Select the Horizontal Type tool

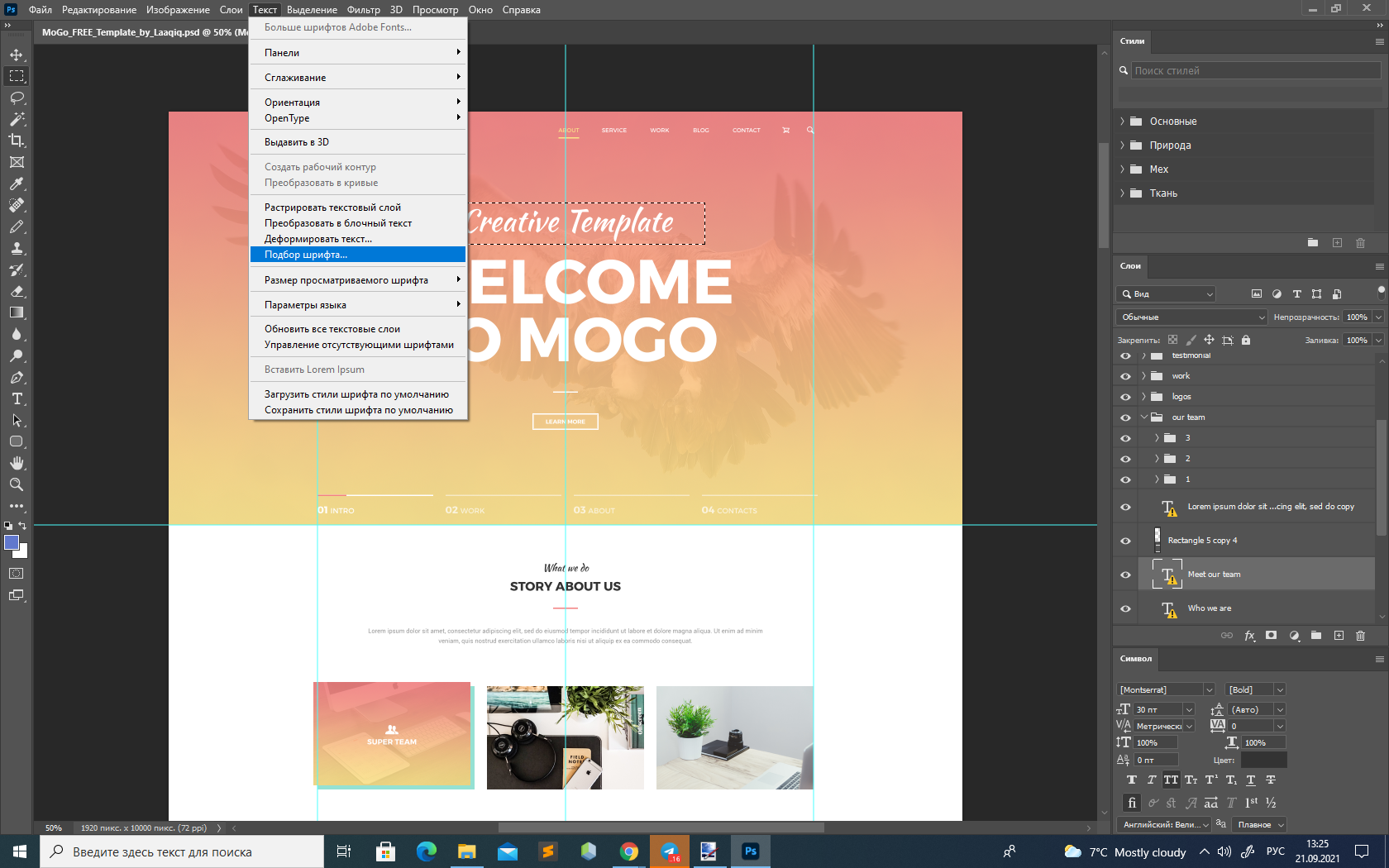(x=17, y=398)
